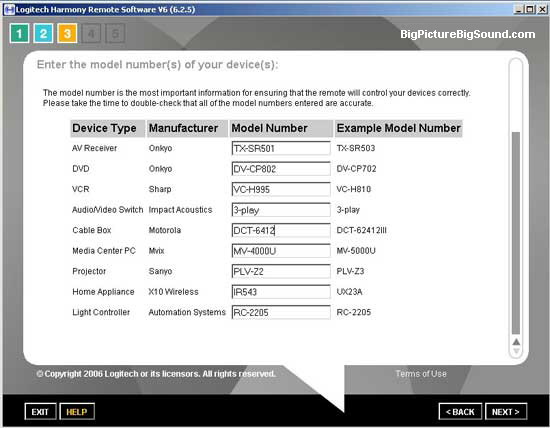
Task: Click the heading 'Enter the model number(s)'
Action: 157,65
